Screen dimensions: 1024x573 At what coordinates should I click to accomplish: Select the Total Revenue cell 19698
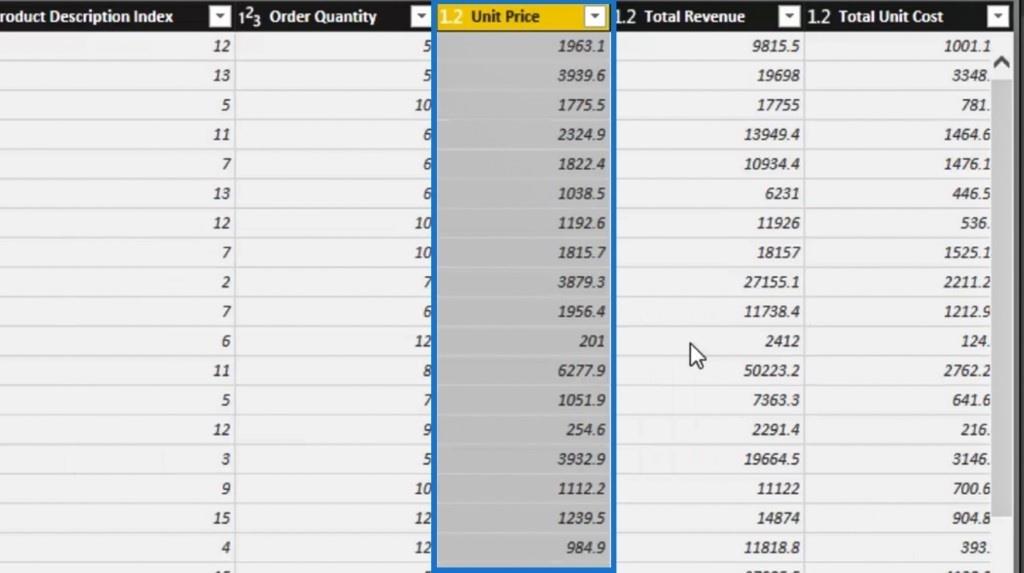(710, 75)
